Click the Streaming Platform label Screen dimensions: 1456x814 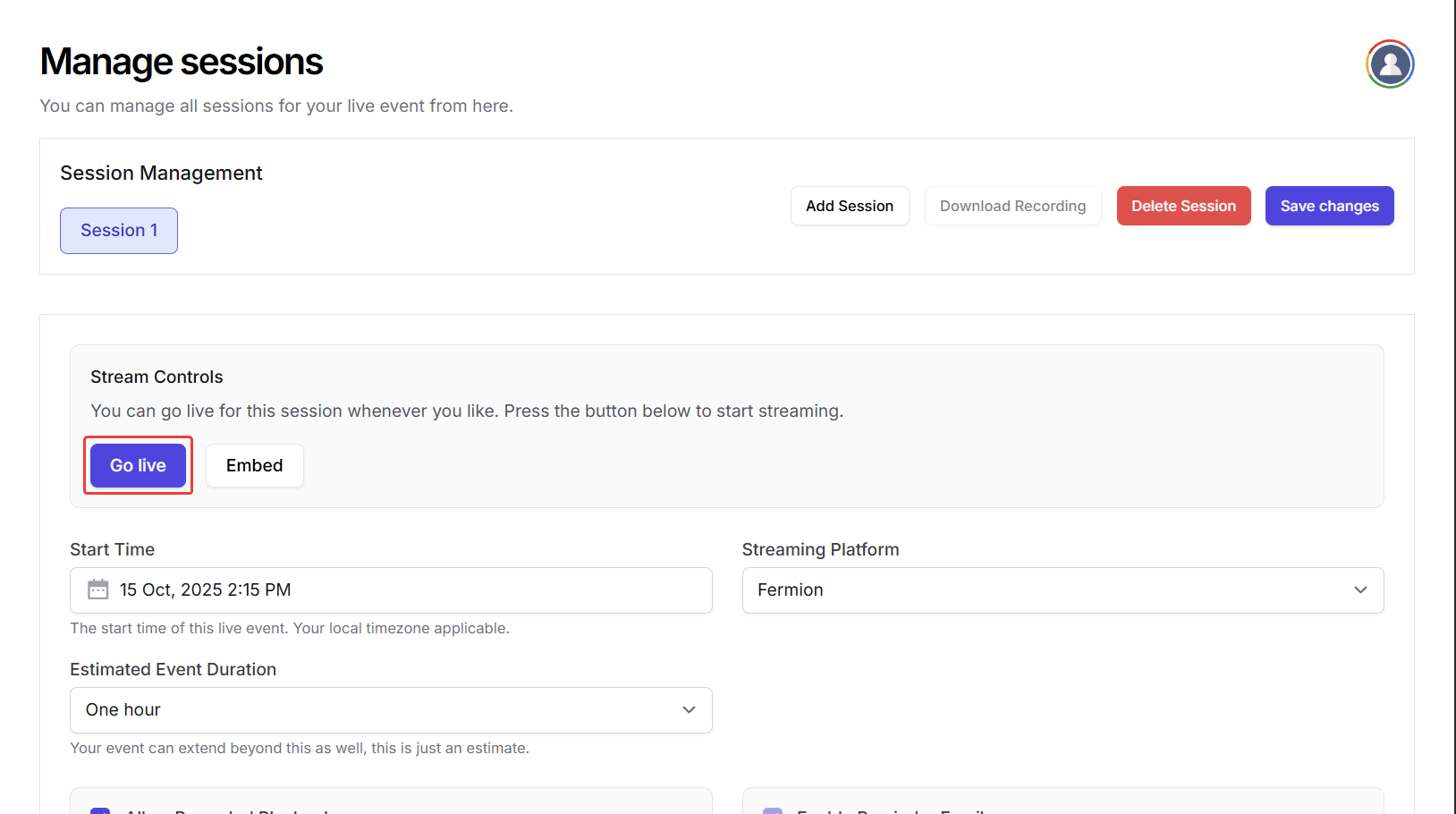[x=820, y=550]
